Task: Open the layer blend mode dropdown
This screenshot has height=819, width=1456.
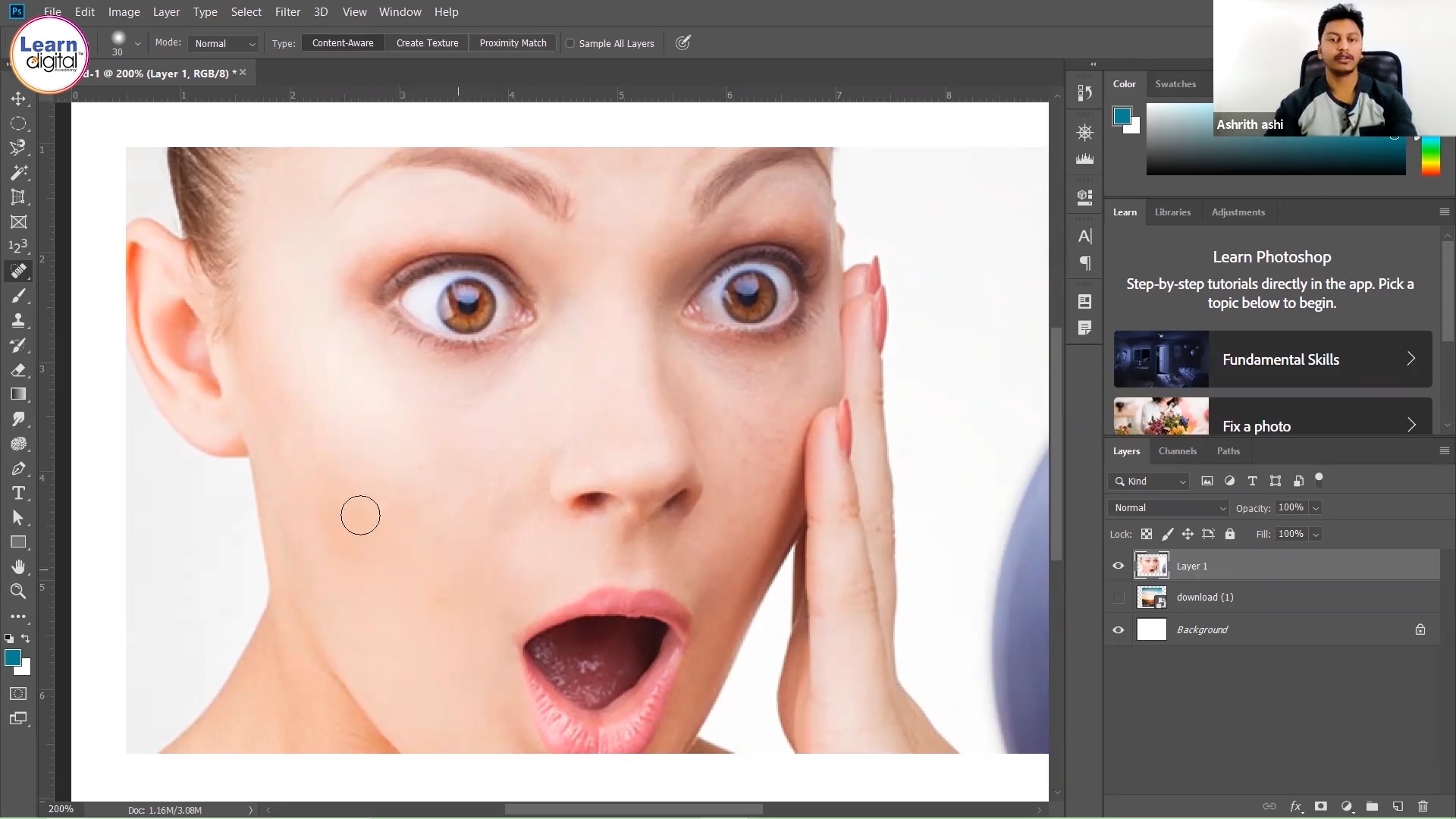Action: click(x=1169, y=508)
